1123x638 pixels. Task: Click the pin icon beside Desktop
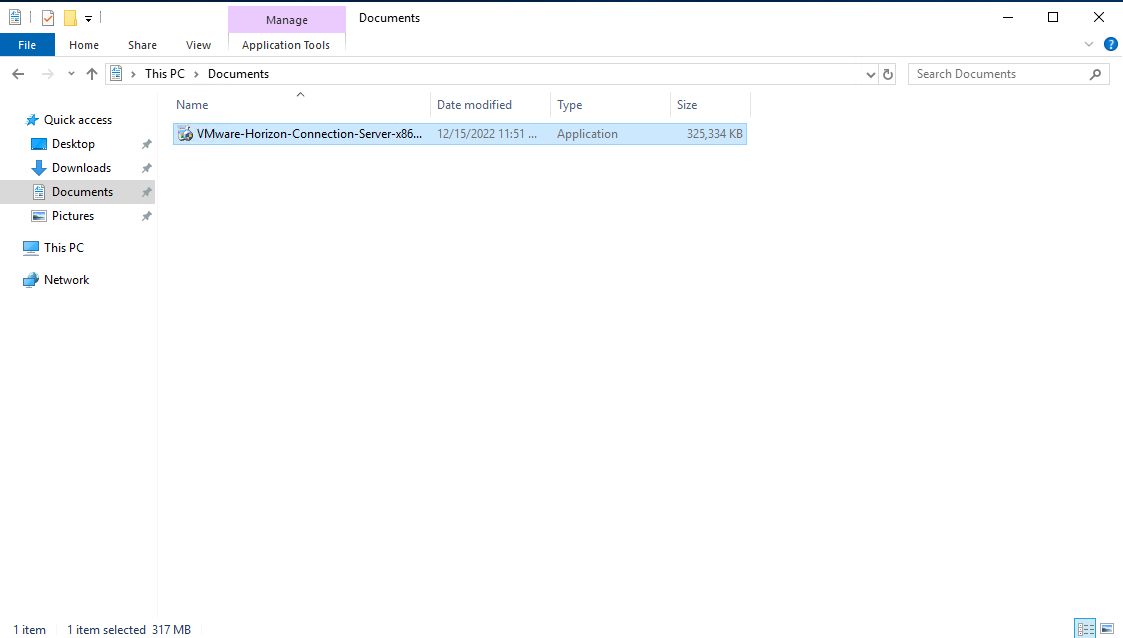(x=147, y=144)
